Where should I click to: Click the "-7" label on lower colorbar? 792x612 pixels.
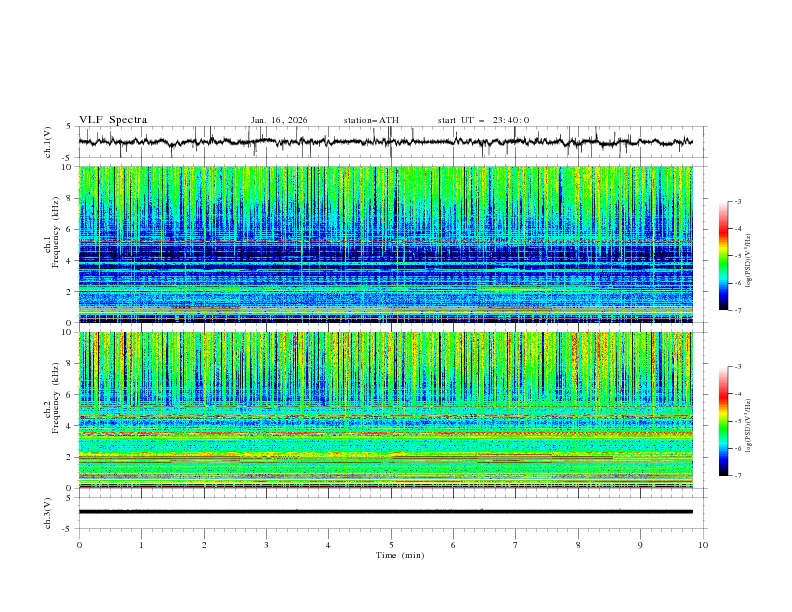pyautogui.click(x=738, y=476)
